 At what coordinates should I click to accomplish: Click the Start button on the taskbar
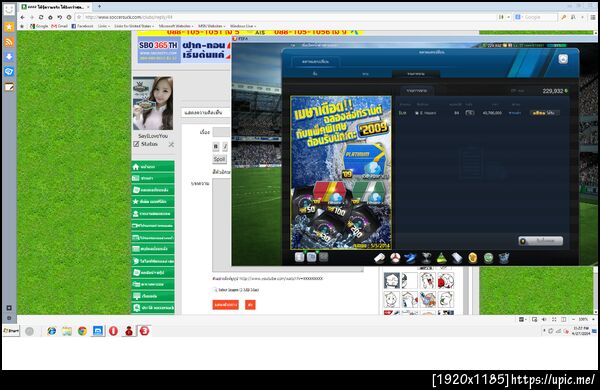coord(11,331)
